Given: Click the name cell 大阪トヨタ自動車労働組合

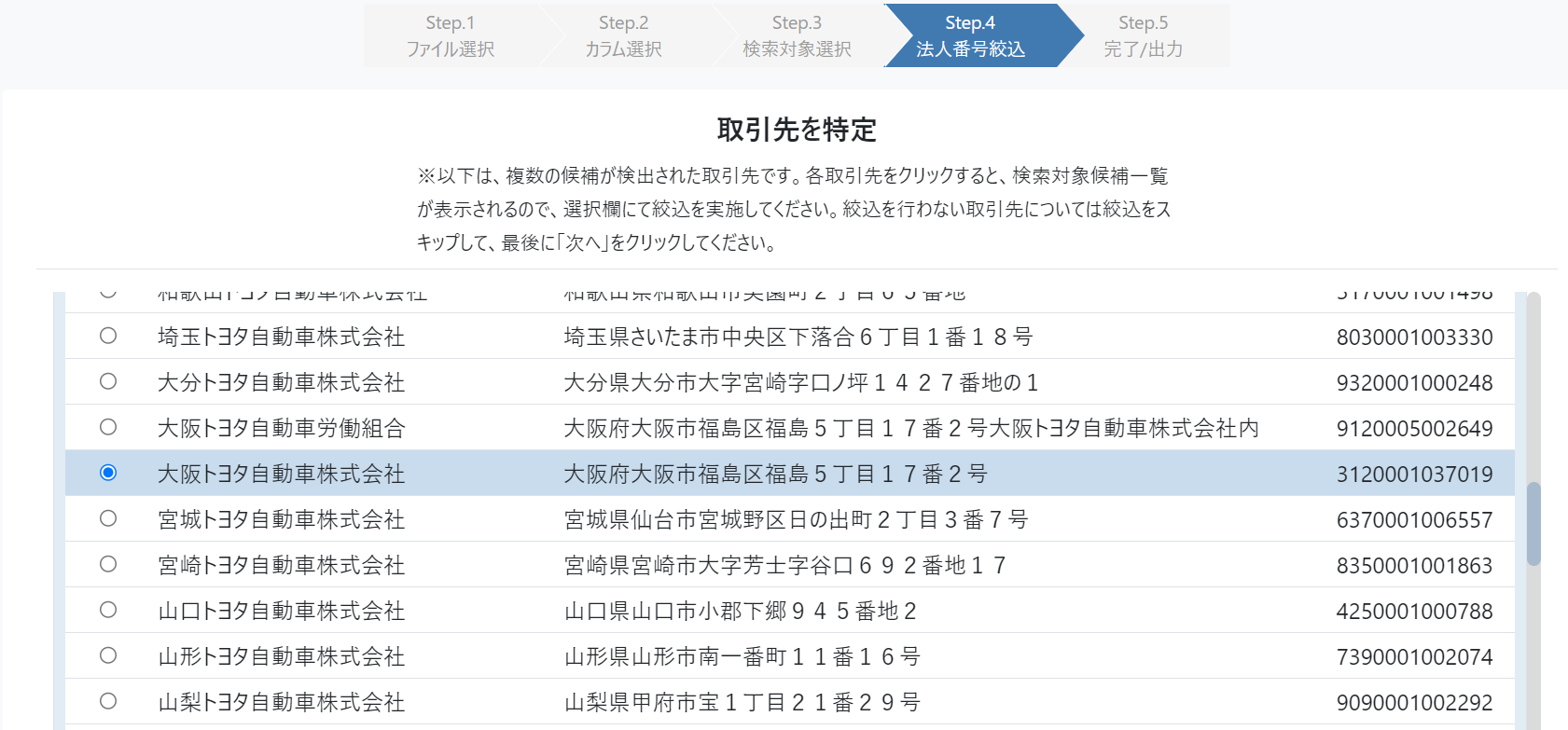Looking at the screenshot, I should 282,428.
